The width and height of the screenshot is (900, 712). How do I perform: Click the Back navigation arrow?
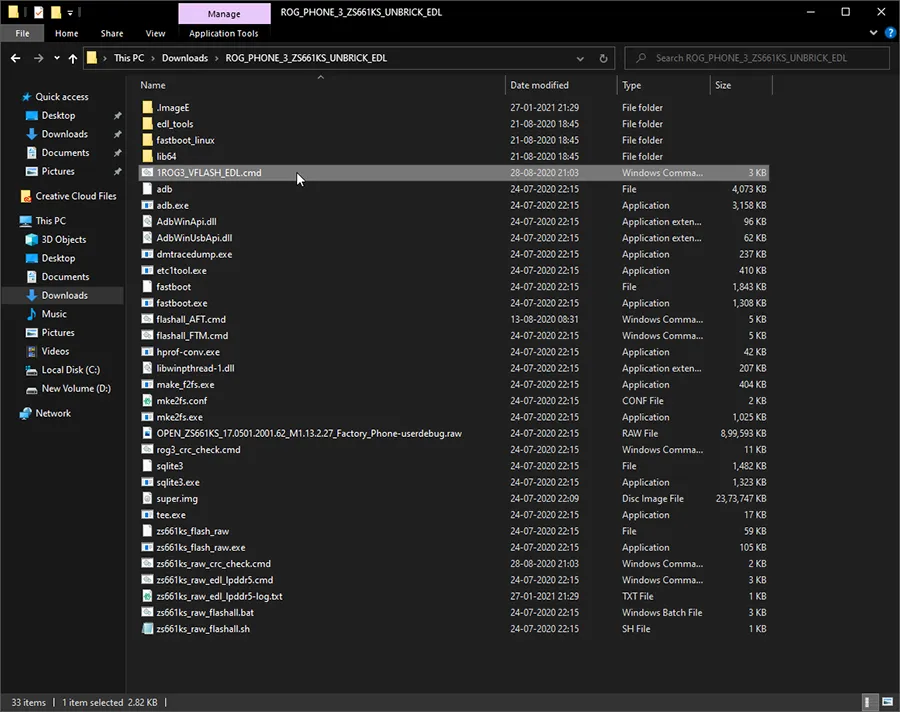coord(15,58)
